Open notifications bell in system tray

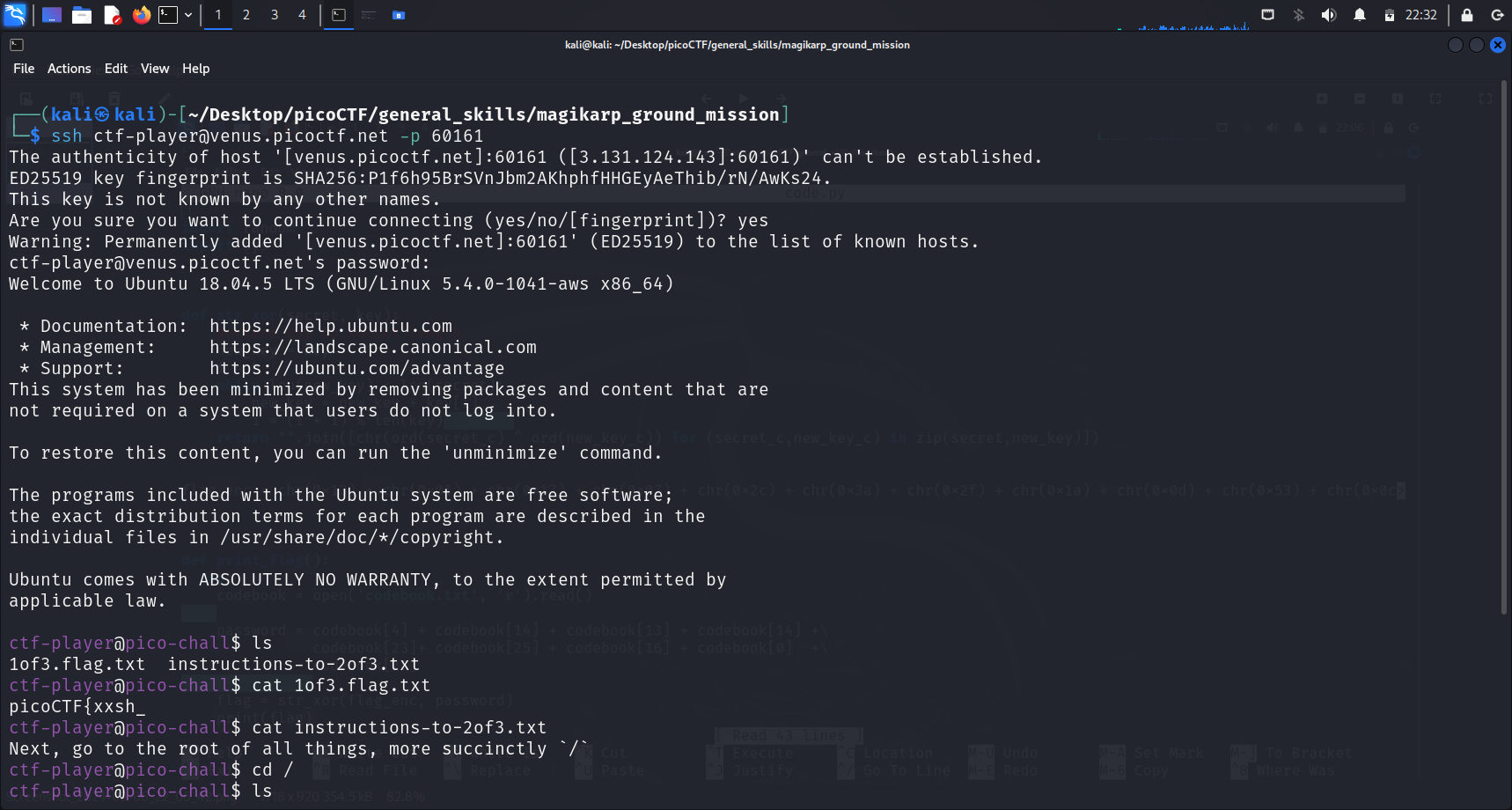[1360, 15]
